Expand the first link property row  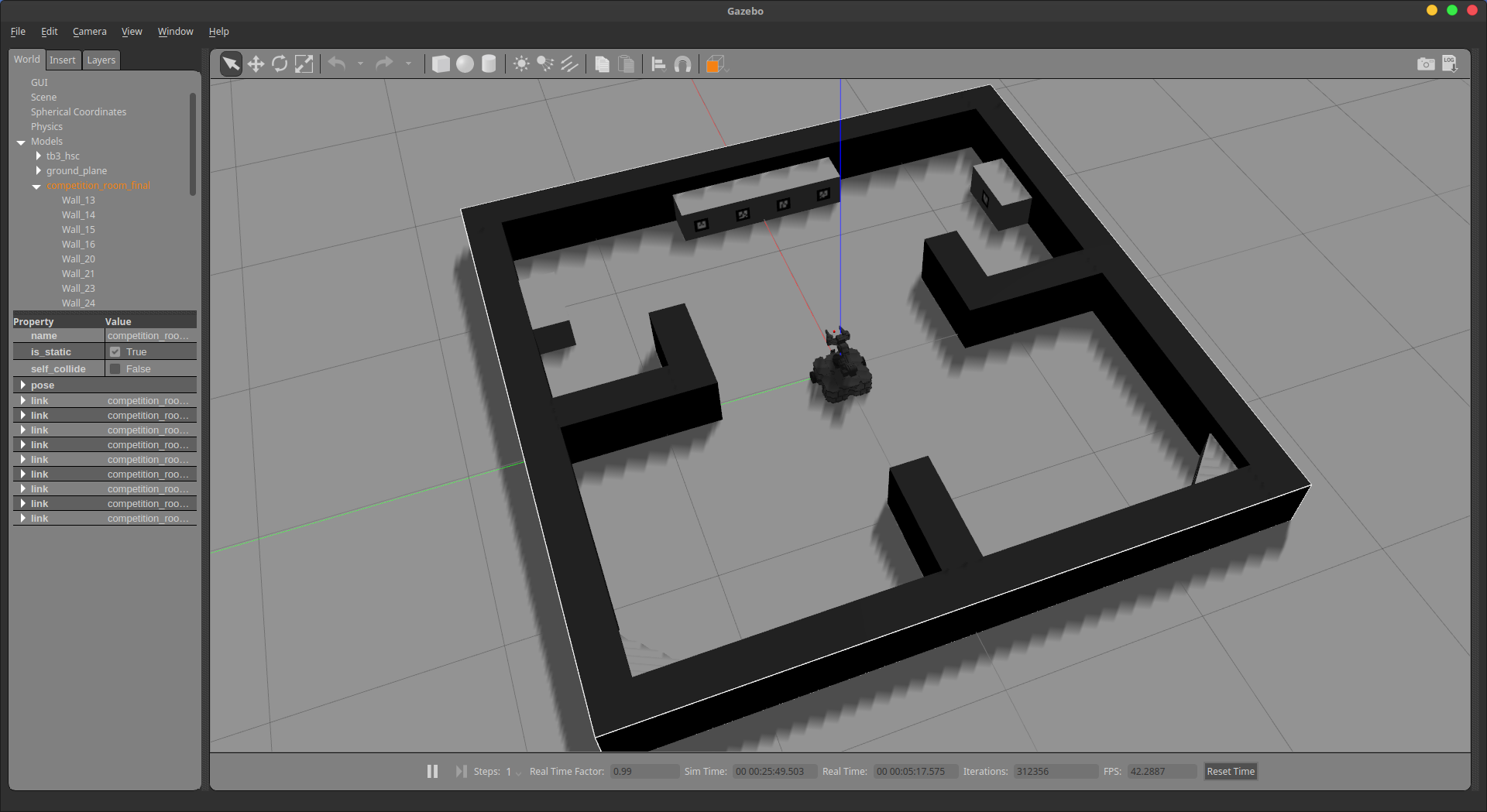tap(23, 401)
